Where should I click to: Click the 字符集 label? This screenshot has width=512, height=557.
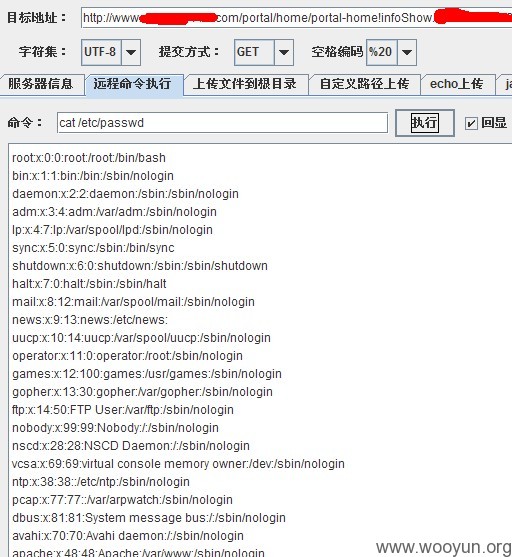pyautogui.click(x=43, y=52)
